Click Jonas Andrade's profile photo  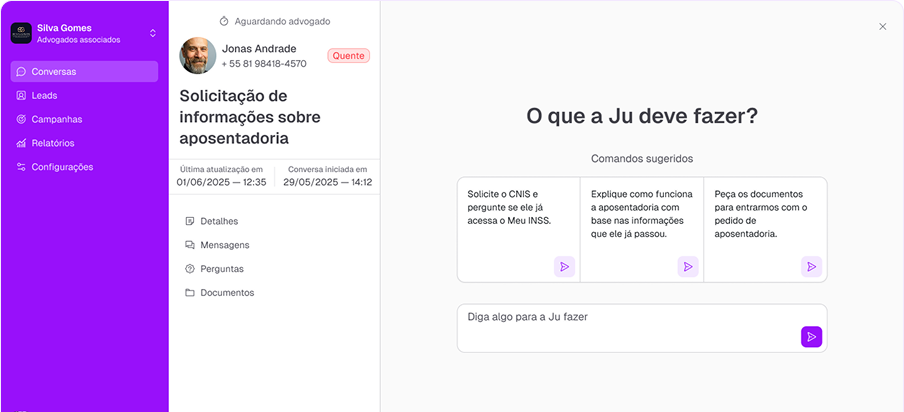(x=198, y=56)
